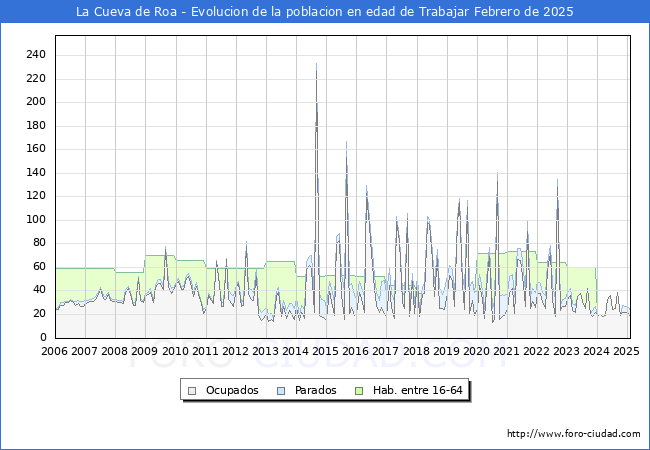Click the 2021 x-axis year label

coord(506,351)
